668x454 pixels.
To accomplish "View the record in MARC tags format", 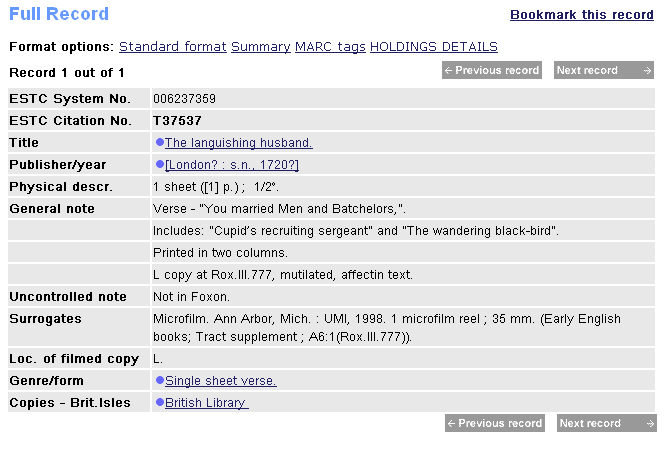I will 330,47.
